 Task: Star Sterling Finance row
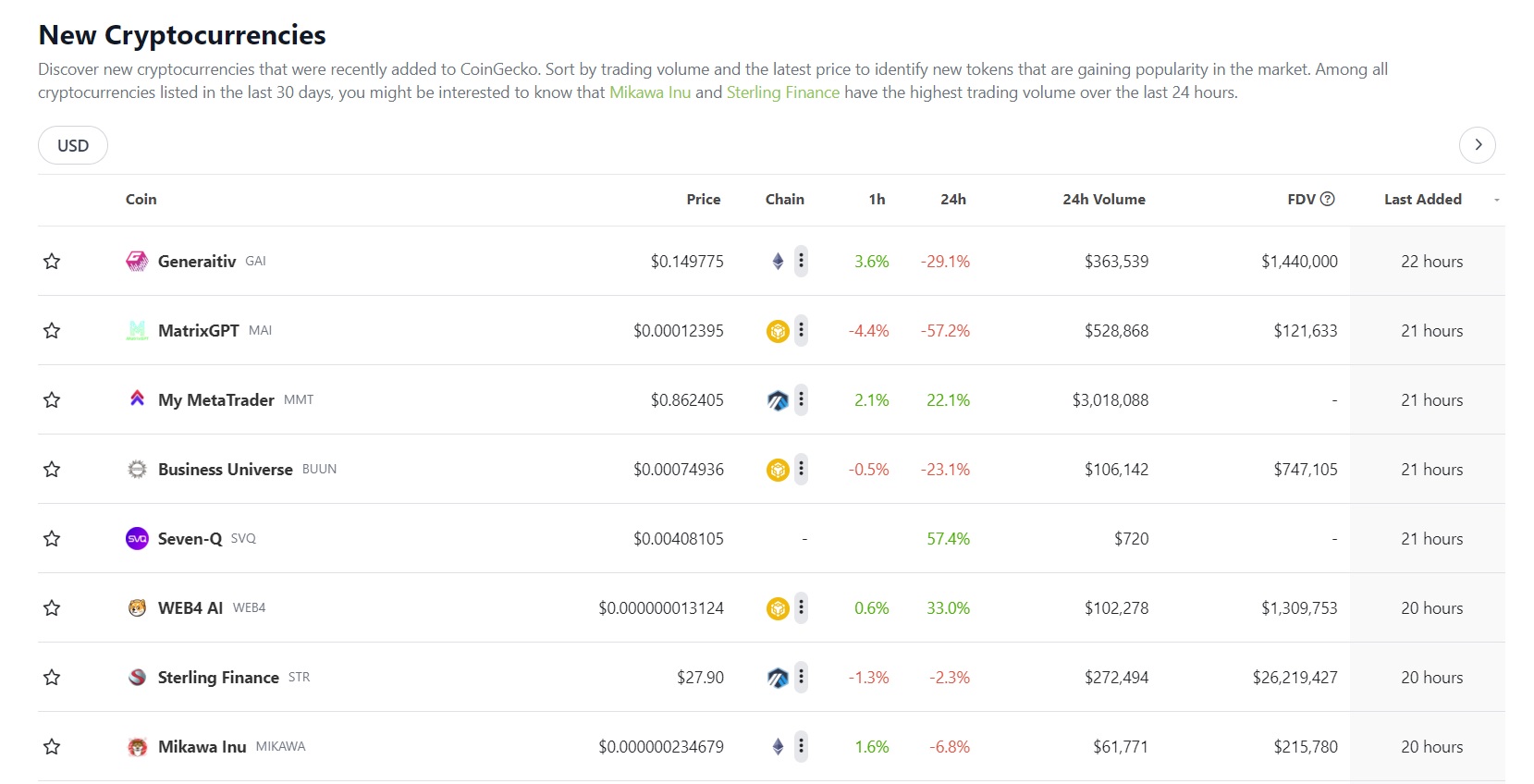(52, 678)
